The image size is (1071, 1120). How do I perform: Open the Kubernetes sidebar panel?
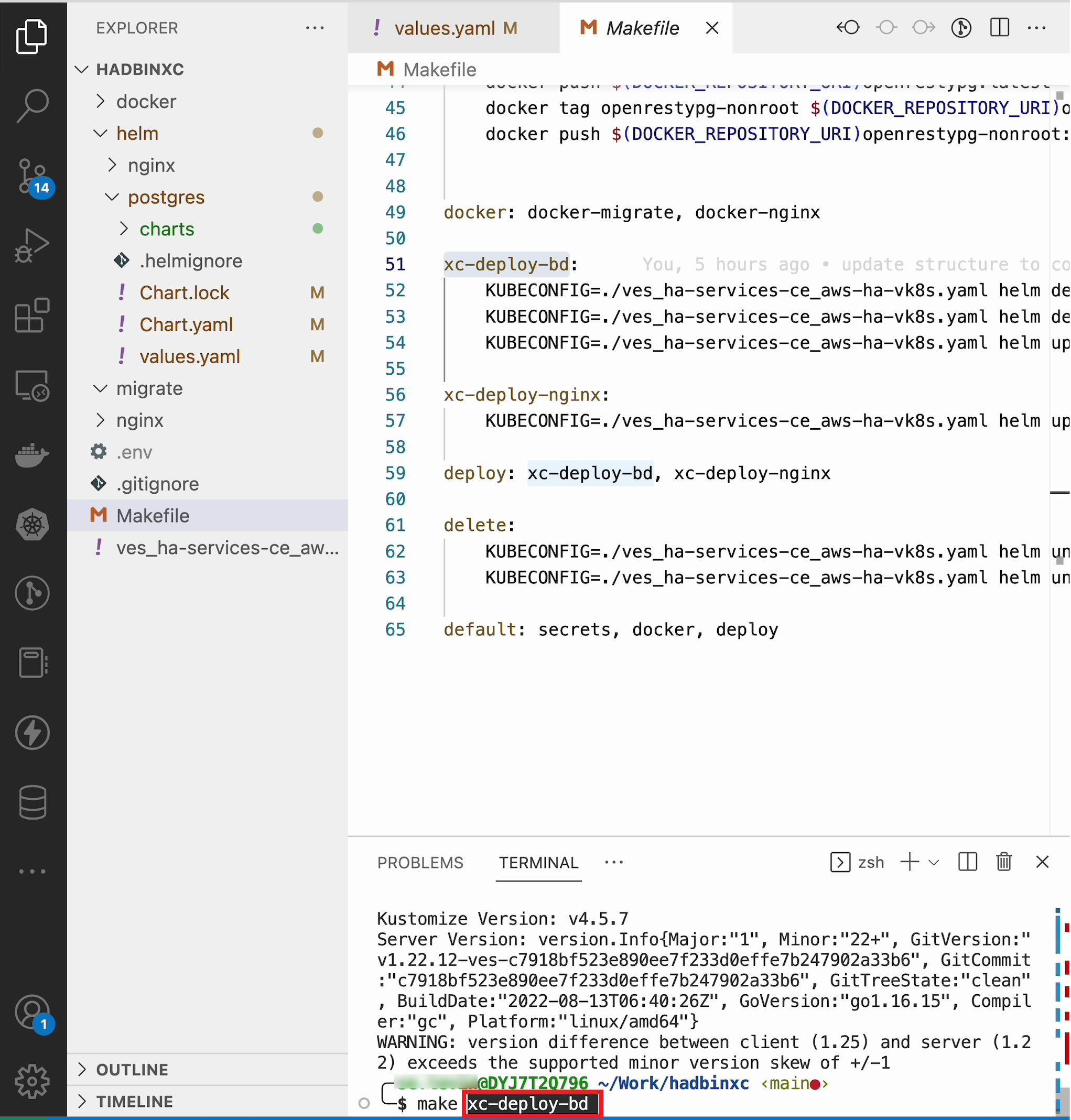33,524
